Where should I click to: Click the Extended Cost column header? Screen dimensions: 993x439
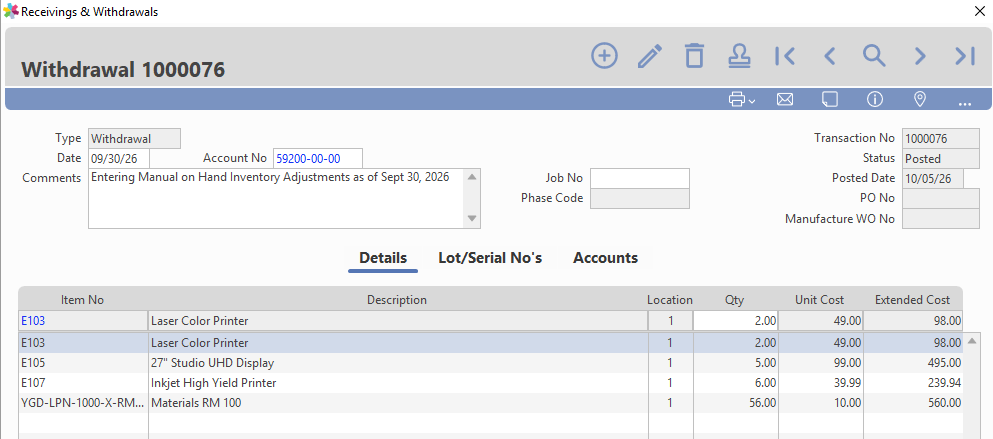pos(913,300)
